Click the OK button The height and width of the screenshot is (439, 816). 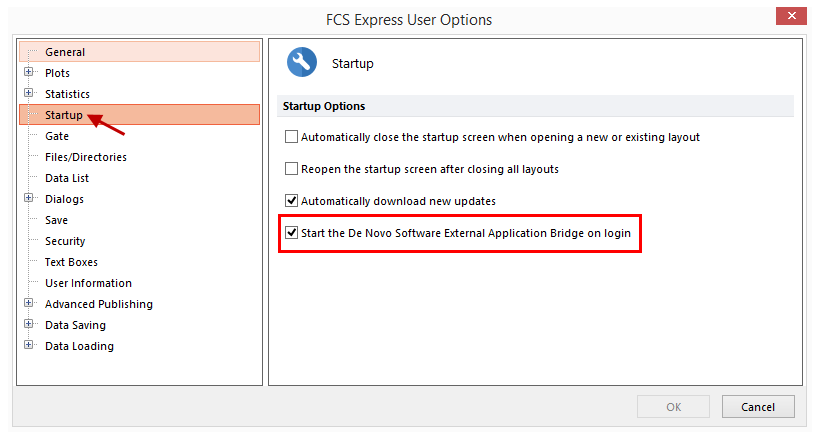[673, 407]
